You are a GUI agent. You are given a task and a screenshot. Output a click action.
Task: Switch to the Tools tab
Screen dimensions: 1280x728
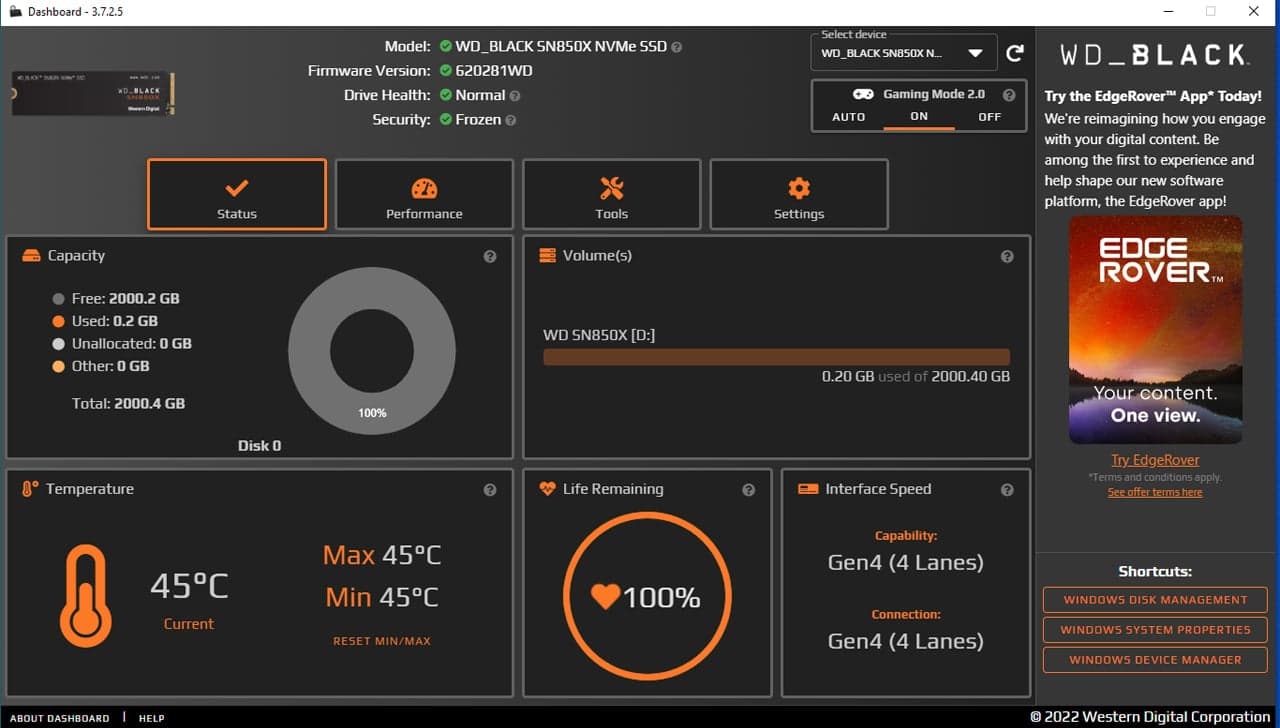(x=612, y=195)
